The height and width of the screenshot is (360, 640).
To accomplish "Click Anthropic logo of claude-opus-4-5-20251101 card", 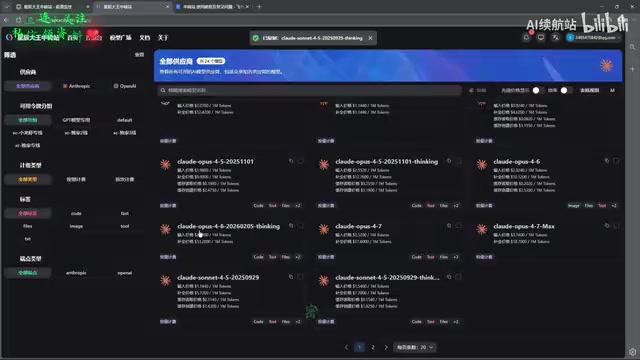I will (x=165, y=164).
